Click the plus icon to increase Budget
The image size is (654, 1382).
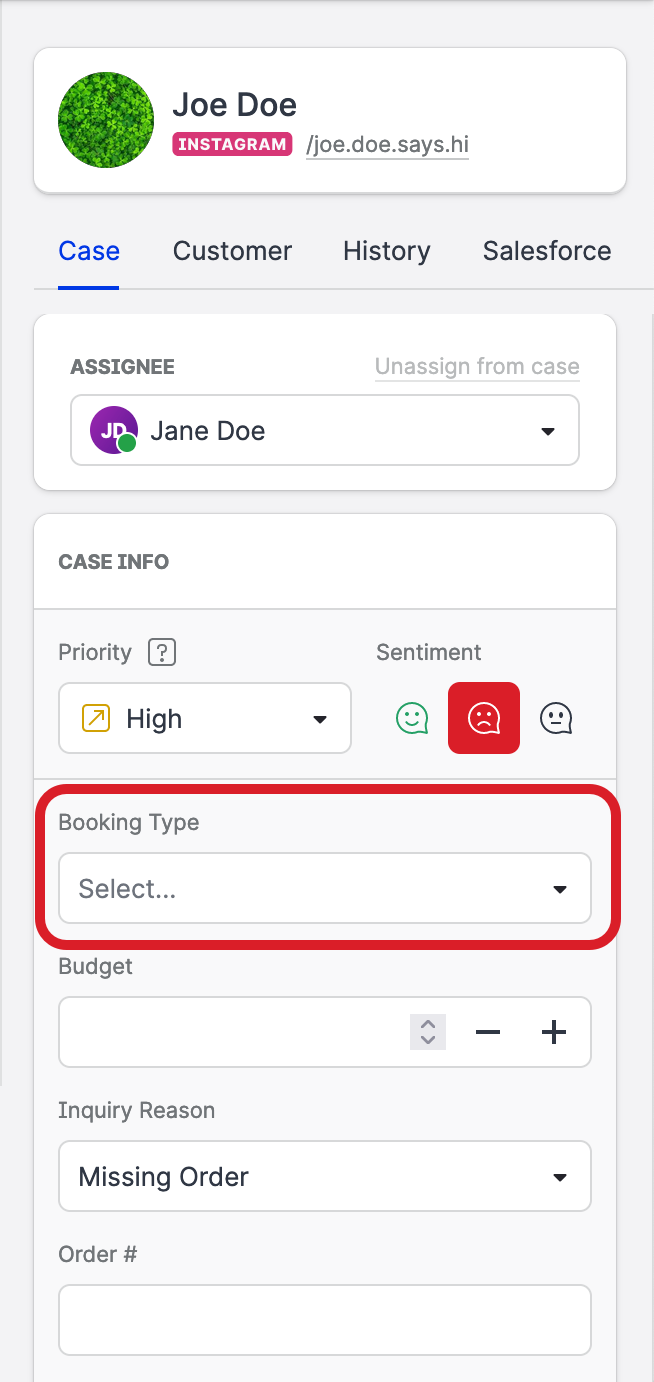[554, 1032]
